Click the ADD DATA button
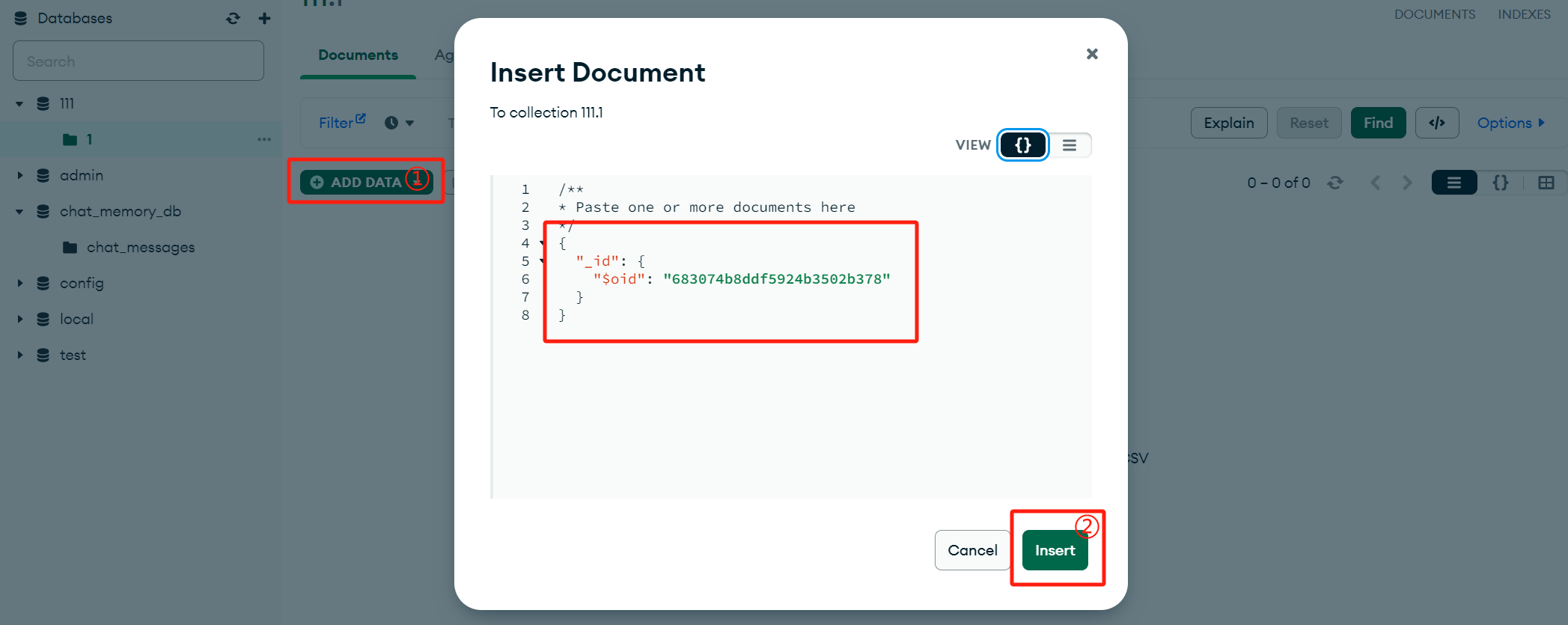Image resolution: width=1568 pixels, height=625 pixels. (x=366, y=182)
